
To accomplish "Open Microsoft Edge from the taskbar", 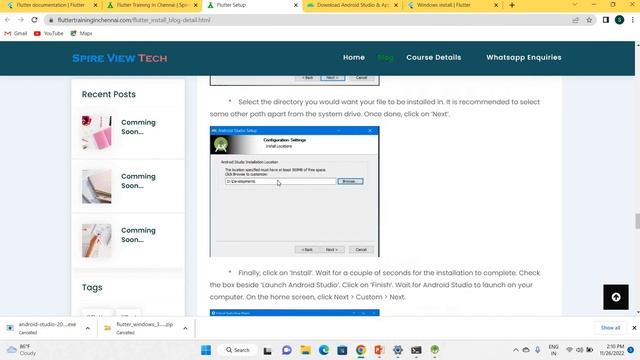I will click(x=324, y=350).
